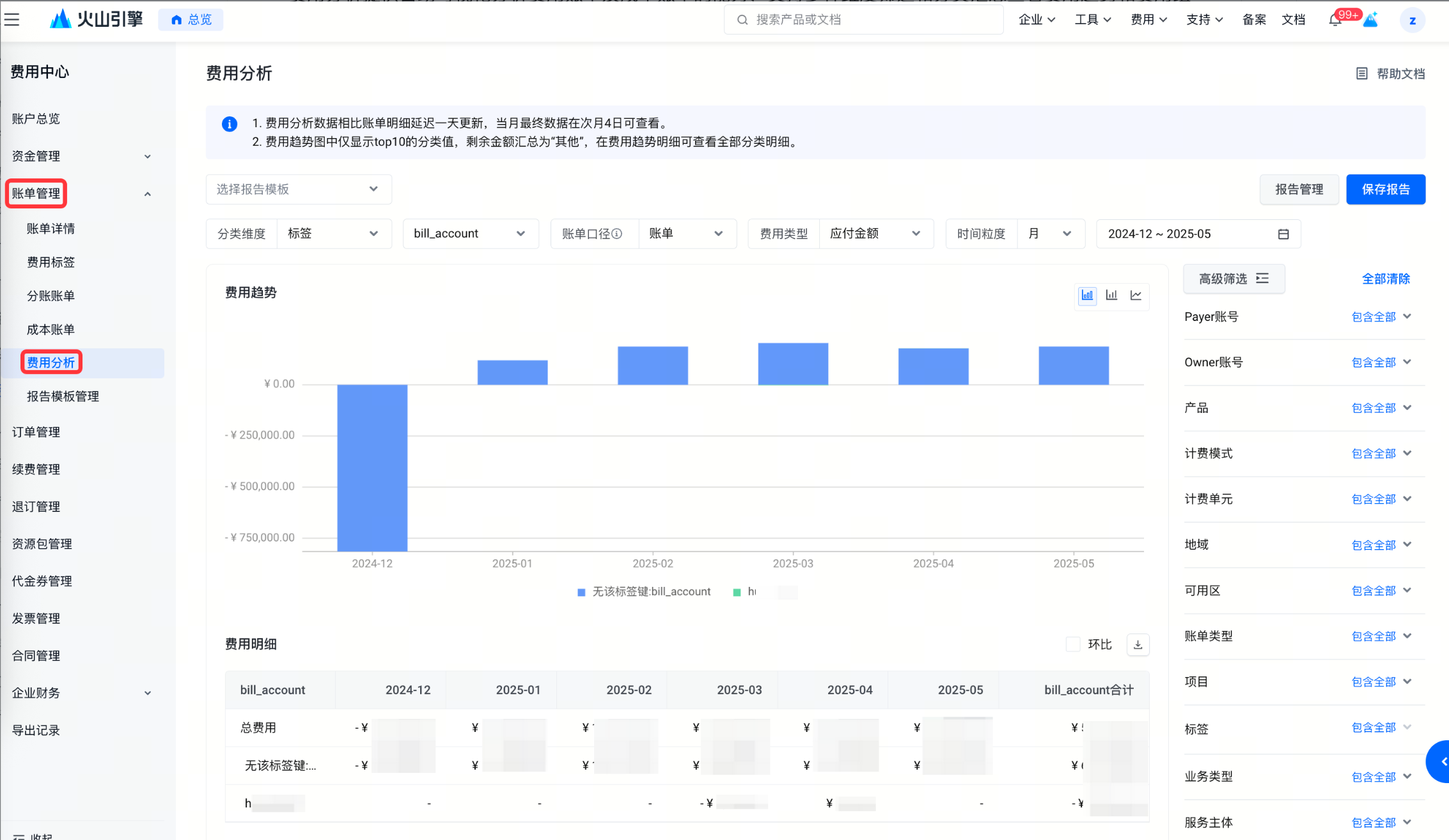Viewport: 1449px width, 840px height.
Task: Toggle legend 无该标签键:bill_account series
Action: point(644,592)
